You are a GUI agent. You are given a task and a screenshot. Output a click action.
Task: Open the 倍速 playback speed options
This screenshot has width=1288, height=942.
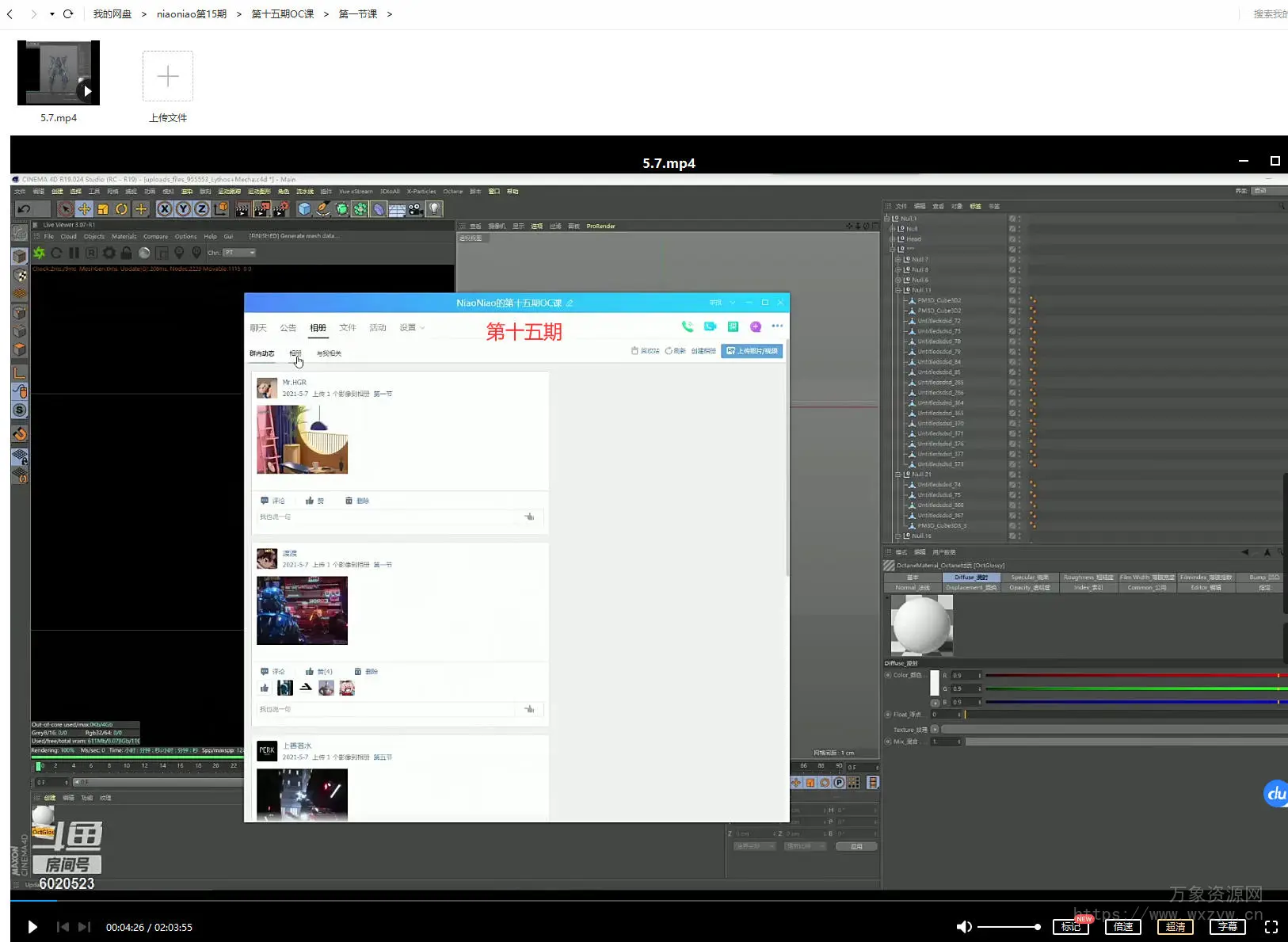pos(1122,927)
